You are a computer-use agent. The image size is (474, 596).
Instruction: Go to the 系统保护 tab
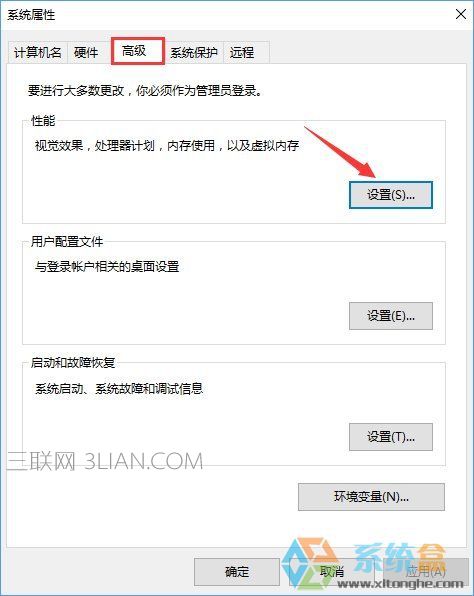pyautogui.click(x=194, y=52)
